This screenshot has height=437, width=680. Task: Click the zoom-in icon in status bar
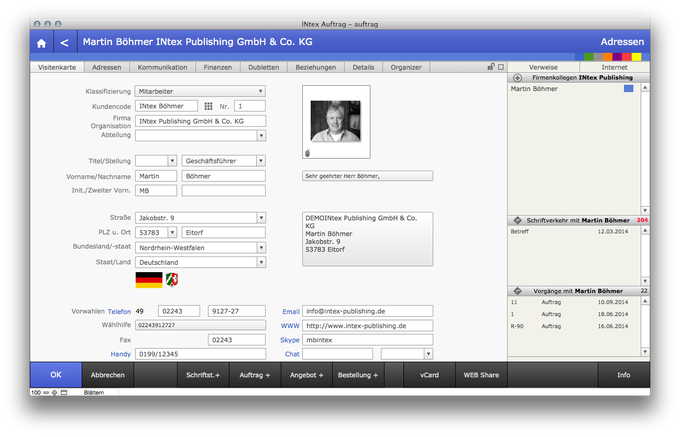click(x=55, y=392)
